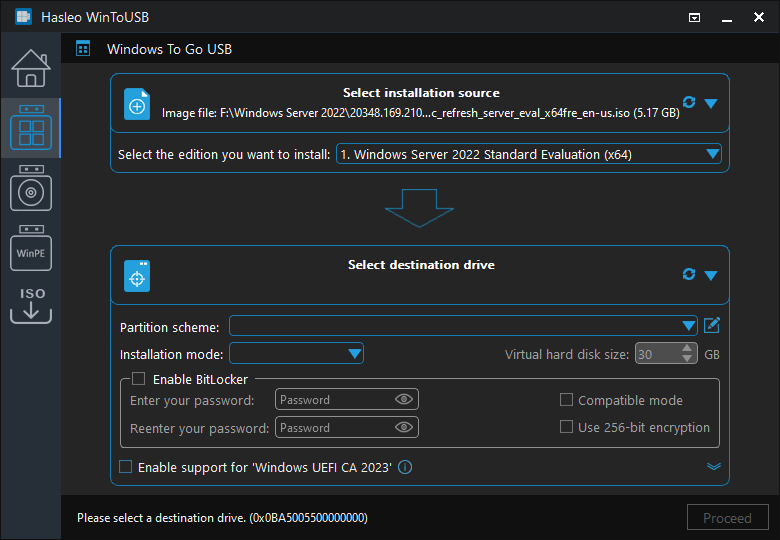Screen dimensions: 780x540
Task: Decrease virtual hard disk size with down arrow
Action: point(687,359)
